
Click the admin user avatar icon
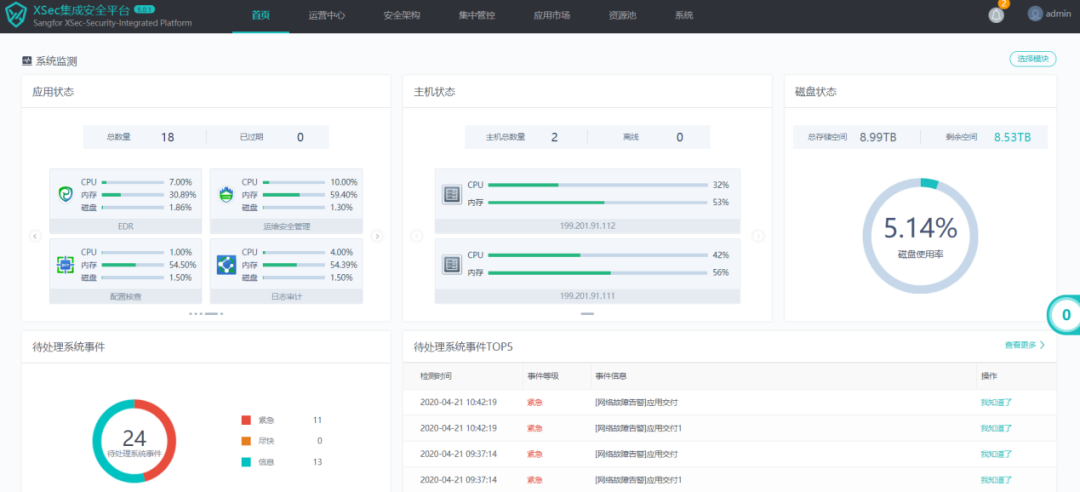pos(1035,14)
